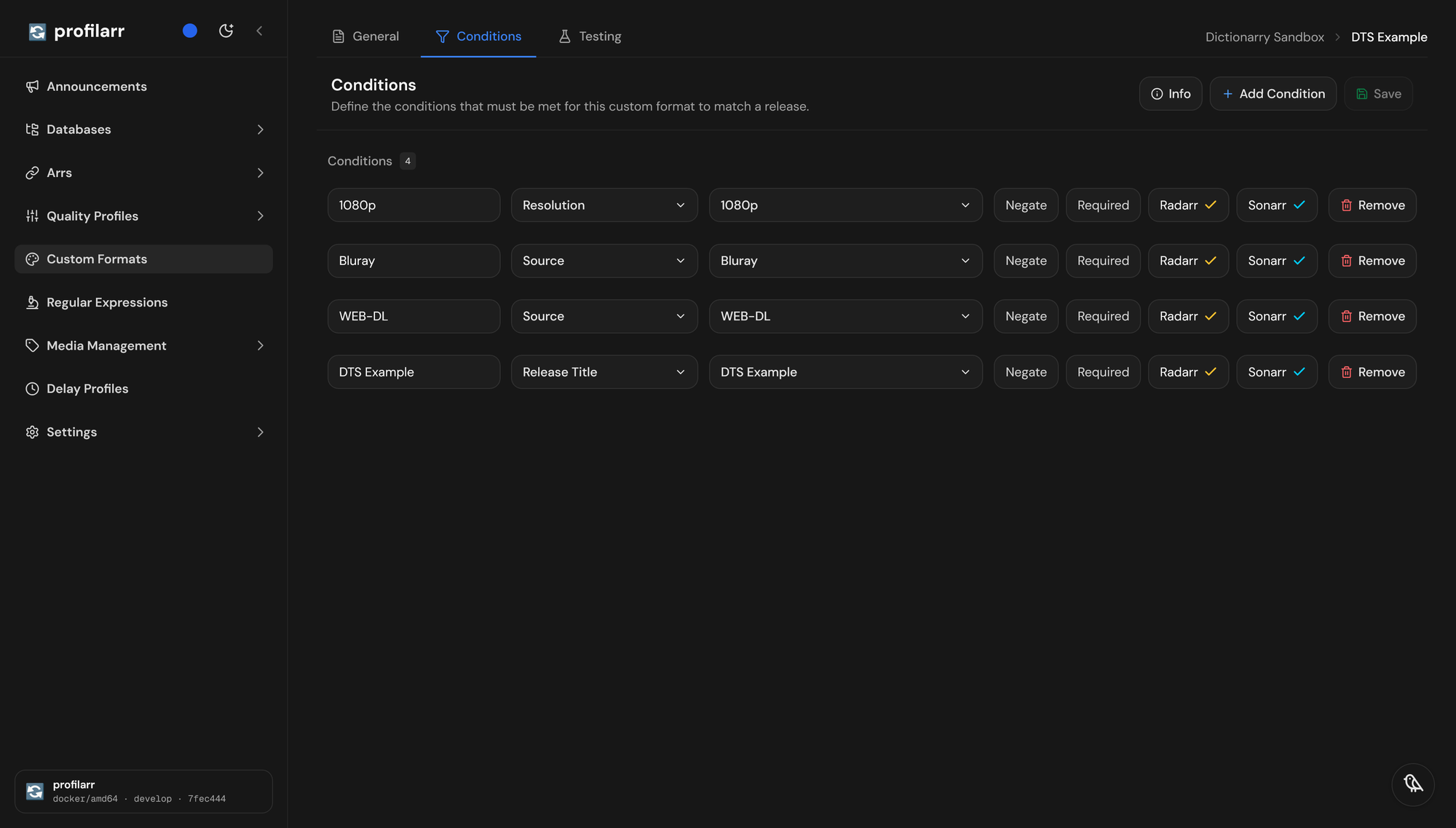This screenshot has width=1456, height=828.
Task: Open the Release Title type dropdown
Action: pos(604,372)
